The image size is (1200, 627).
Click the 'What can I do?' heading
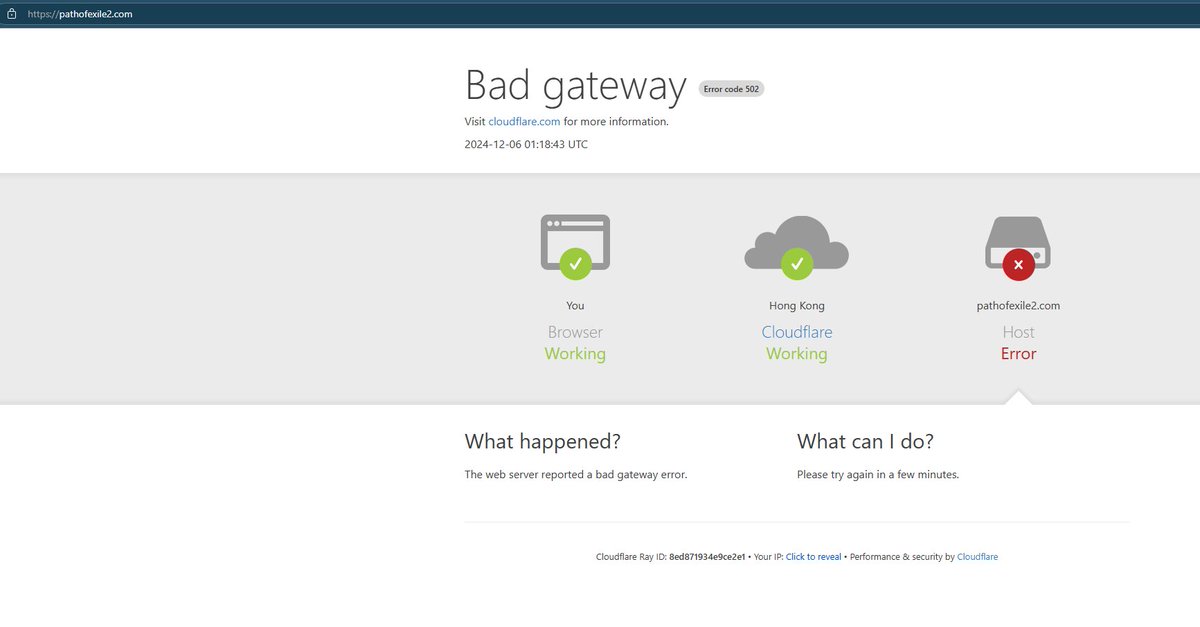tap(865, 442)
